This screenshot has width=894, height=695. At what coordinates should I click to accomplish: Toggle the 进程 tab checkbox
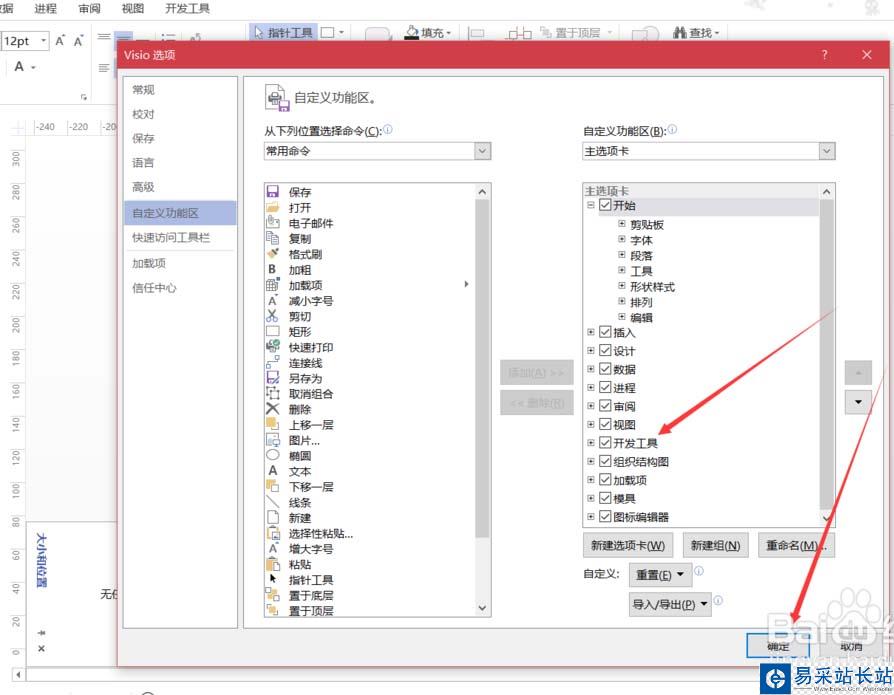(x=605, y=387)
